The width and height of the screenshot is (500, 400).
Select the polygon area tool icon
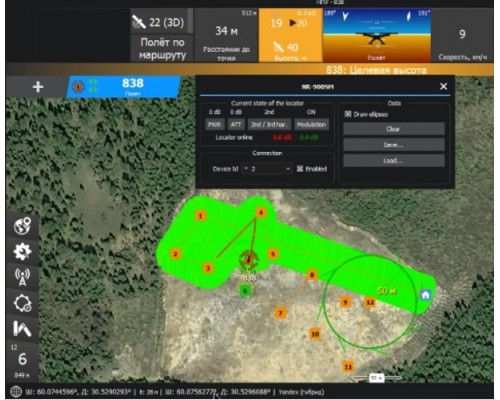click(x=22, y=303)
